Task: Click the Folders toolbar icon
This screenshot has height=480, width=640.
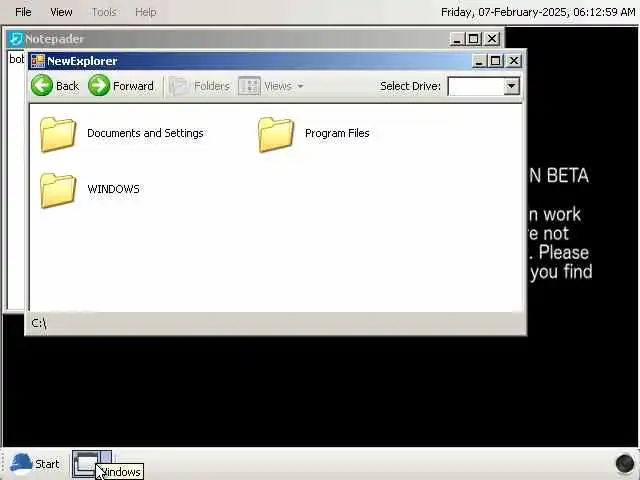Action: click(179, 86)
